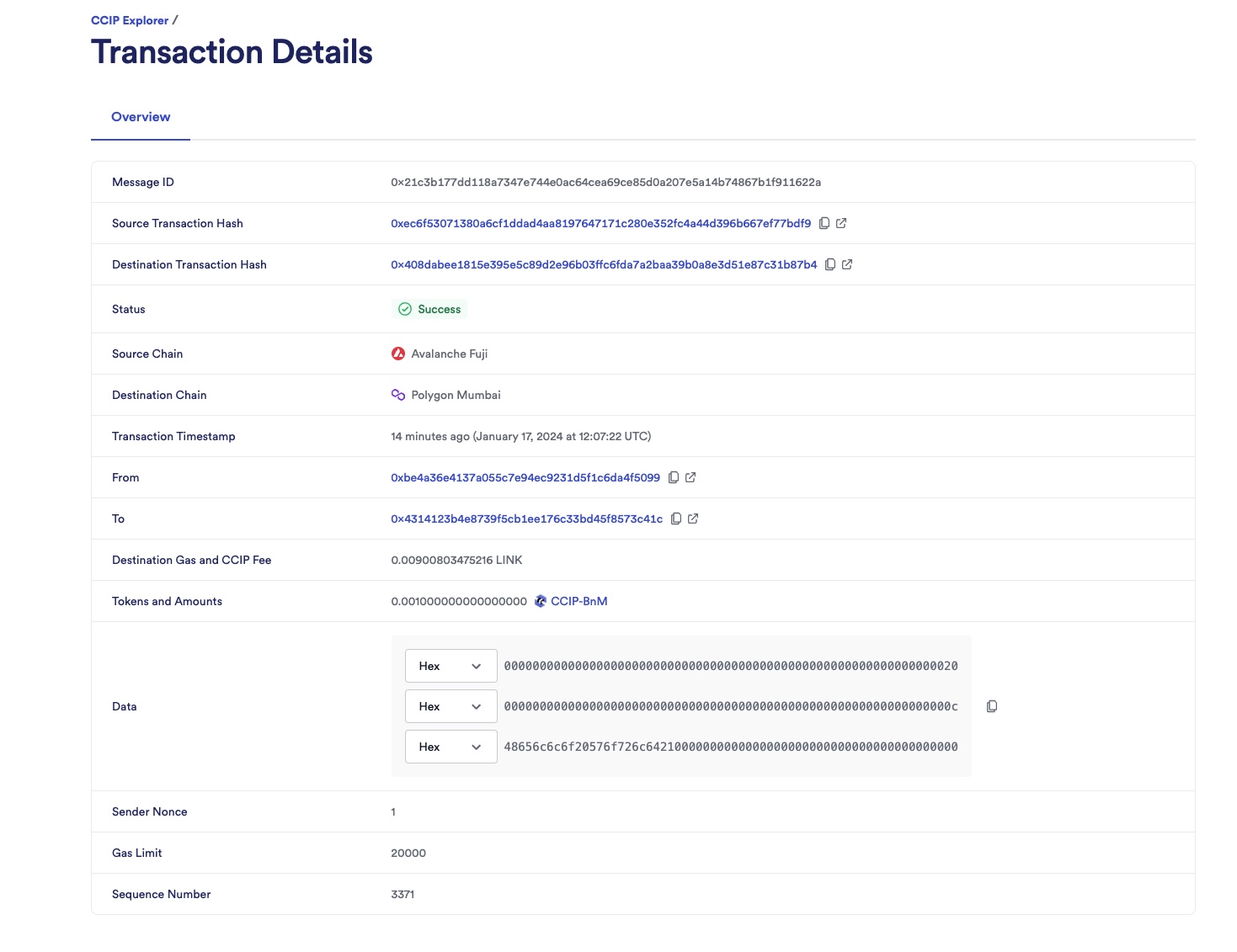Viewport: 1237px width, 952px height.
Task: Click the Data row label
Action: pyautogui.click(x=125, y=706)
